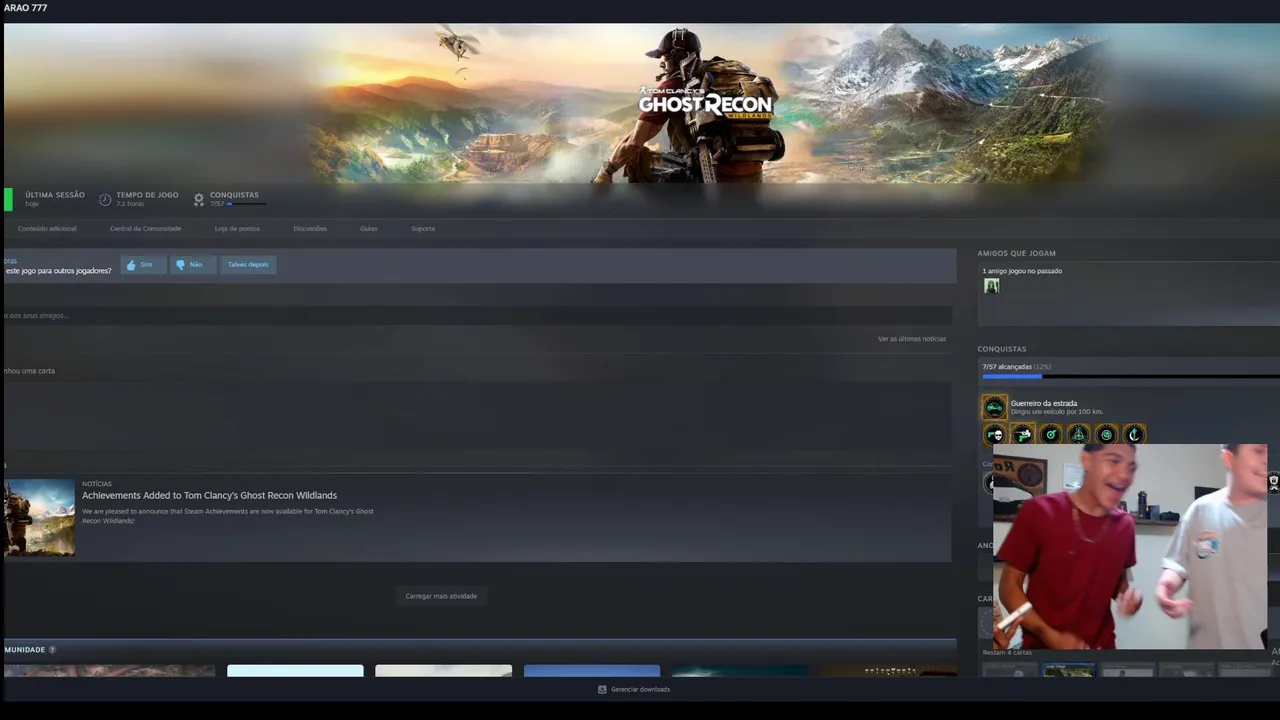This screenshot has height=720, width=1280.
Task: Open Gerenciar downloads at bottom
Action: pos(640,689)
